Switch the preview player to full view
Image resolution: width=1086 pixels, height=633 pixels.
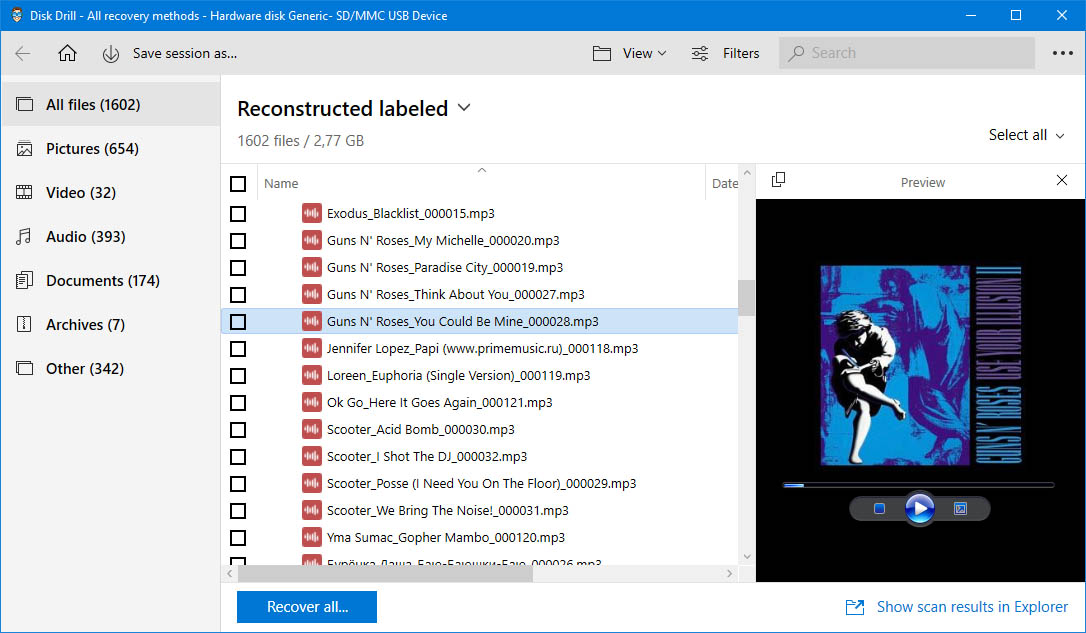click(961, 508)
